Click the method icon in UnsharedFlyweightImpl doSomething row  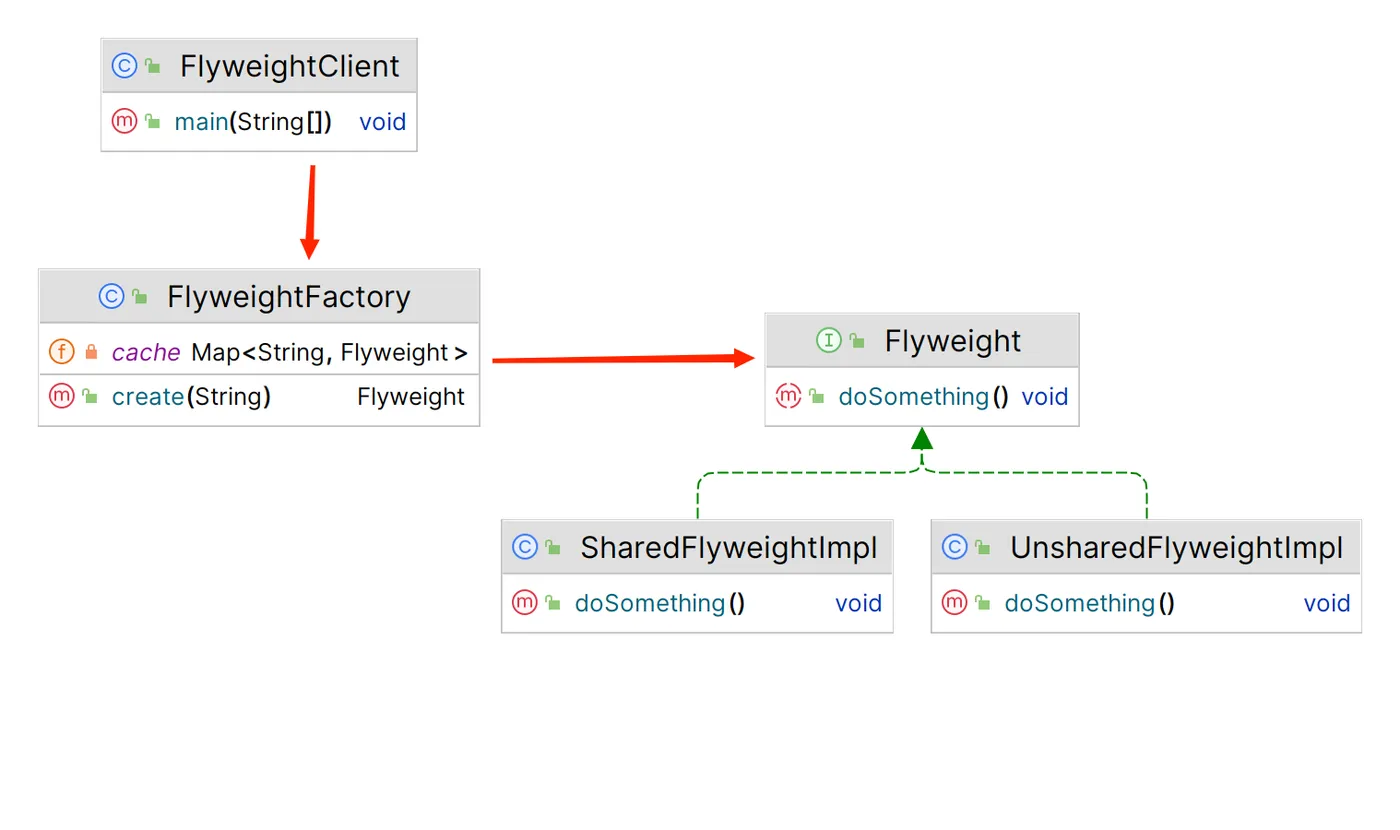click(954, 602)
